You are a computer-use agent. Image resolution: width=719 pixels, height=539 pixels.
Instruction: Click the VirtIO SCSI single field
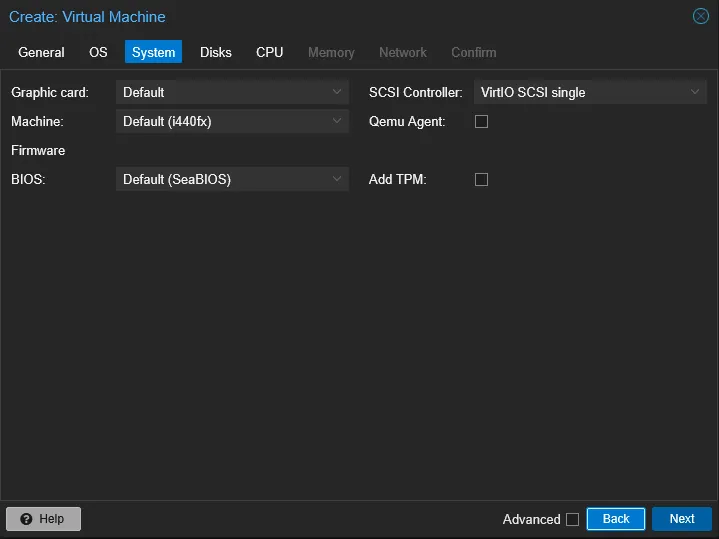pos(578,92)
